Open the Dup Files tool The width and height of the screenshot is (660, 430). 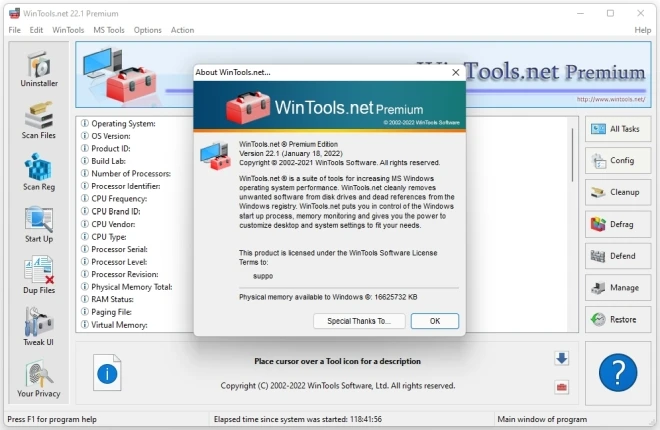click(x=39, y=275)
